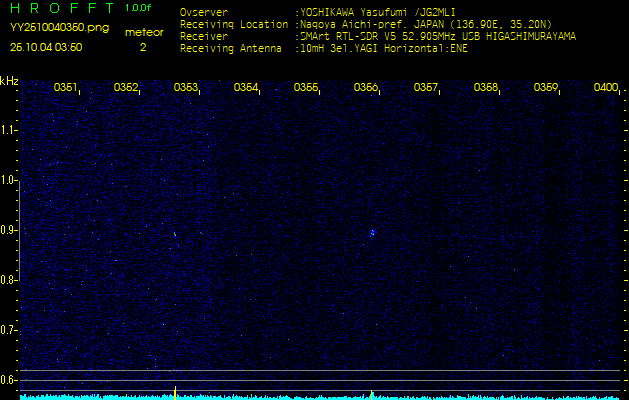The width and height of the screenshot is (629, 400).
Task: Click observer name YOSHIKAWA Yasufumi /JG2MLI
Action: (x=377, y=12)
